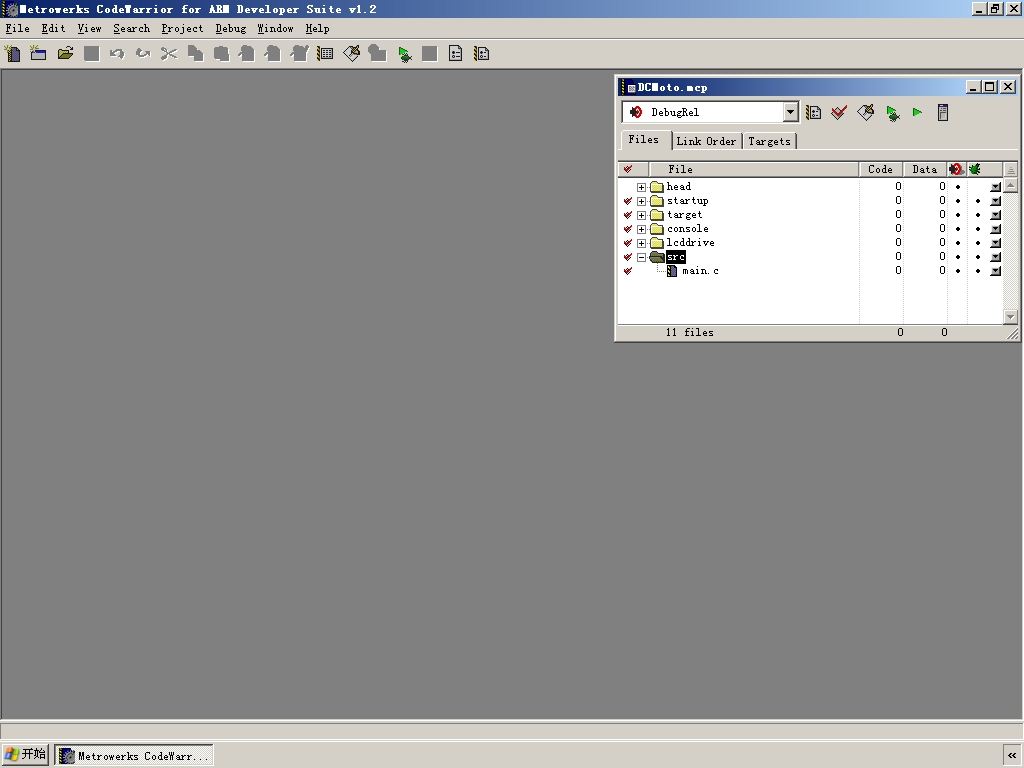
Task: Open the Window menu
Action: coord(275,29)
